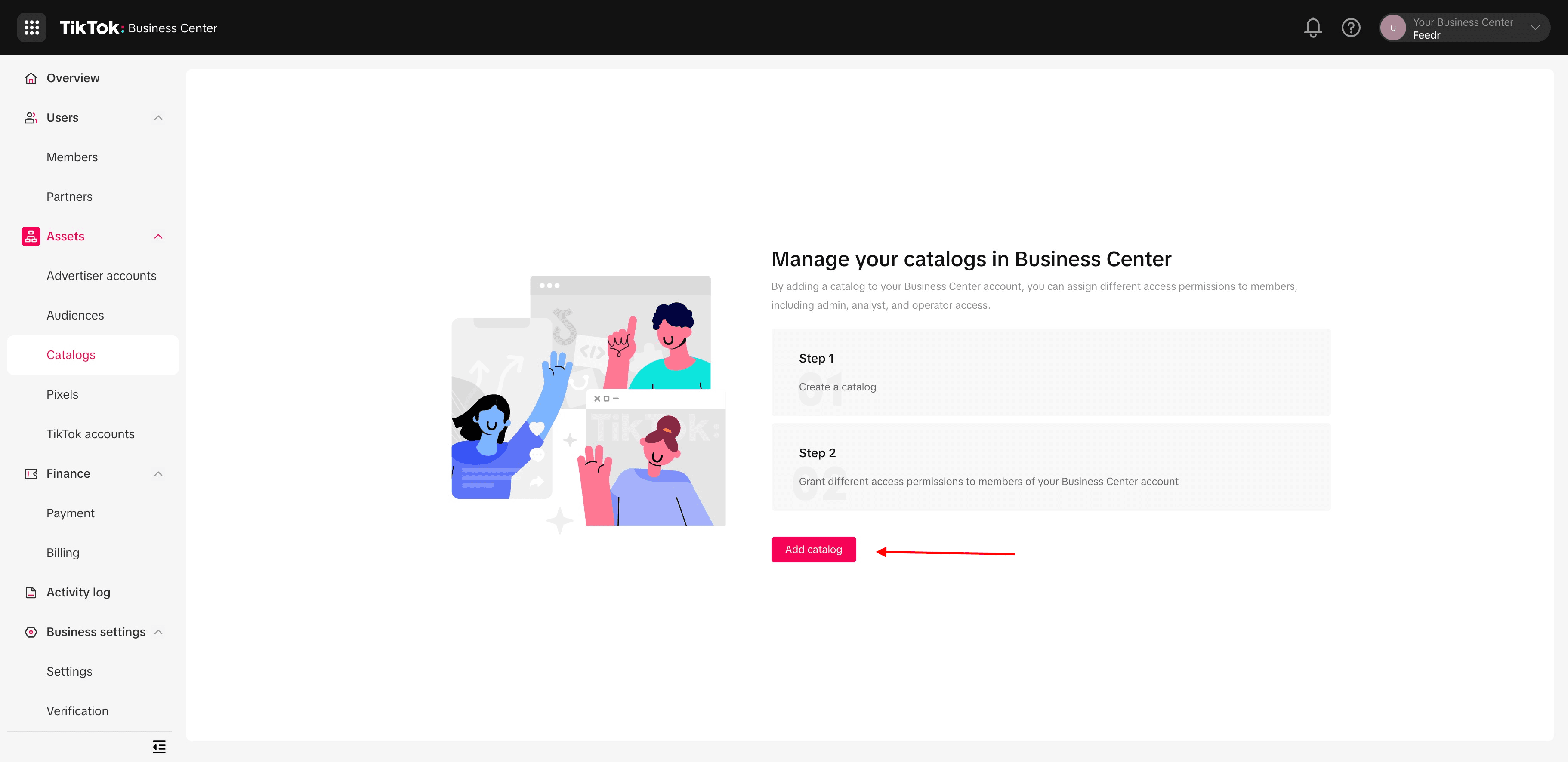
Task: Open the app grid launcher
Action: tap(32, 28)
